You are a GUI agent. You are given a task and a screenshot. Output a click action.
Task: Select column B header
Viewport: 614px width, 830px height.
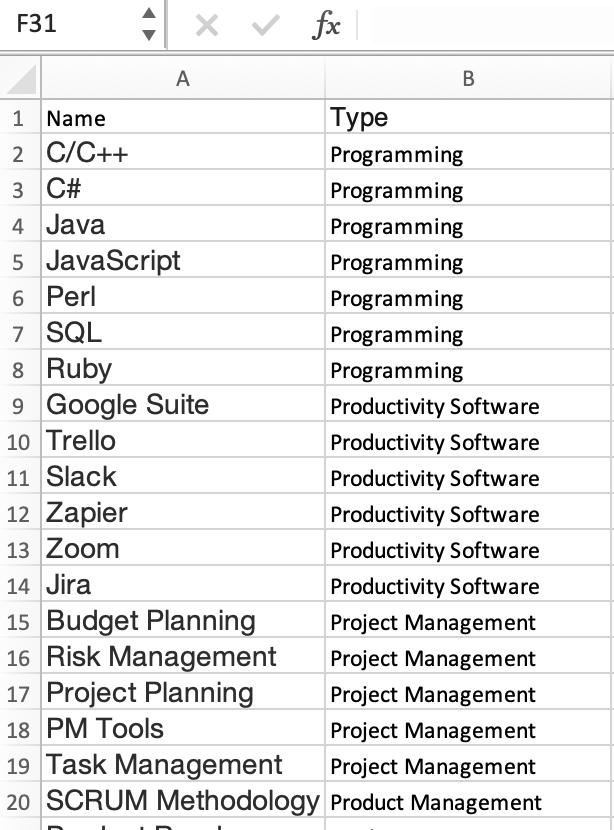468,79
